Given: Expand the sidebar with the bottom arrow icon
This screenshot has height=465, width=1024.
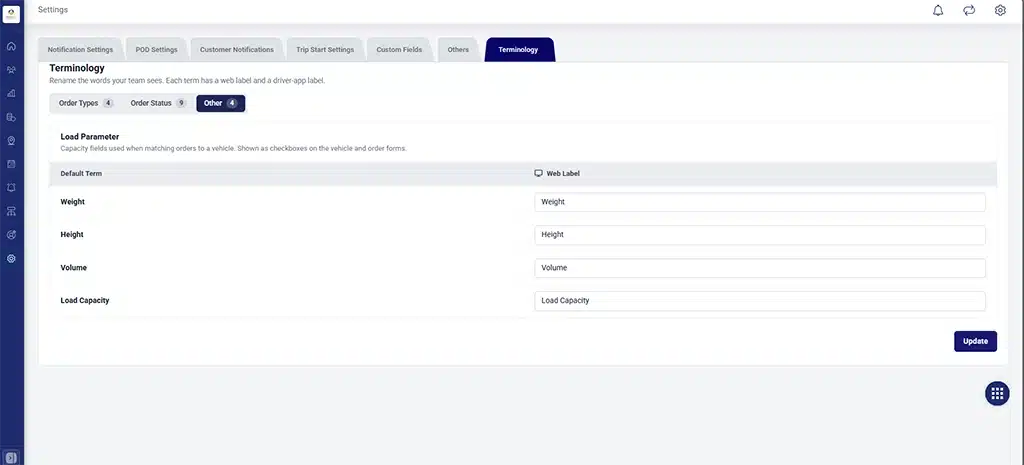Looking at the screenshot, I should click(x=11, y=457).
